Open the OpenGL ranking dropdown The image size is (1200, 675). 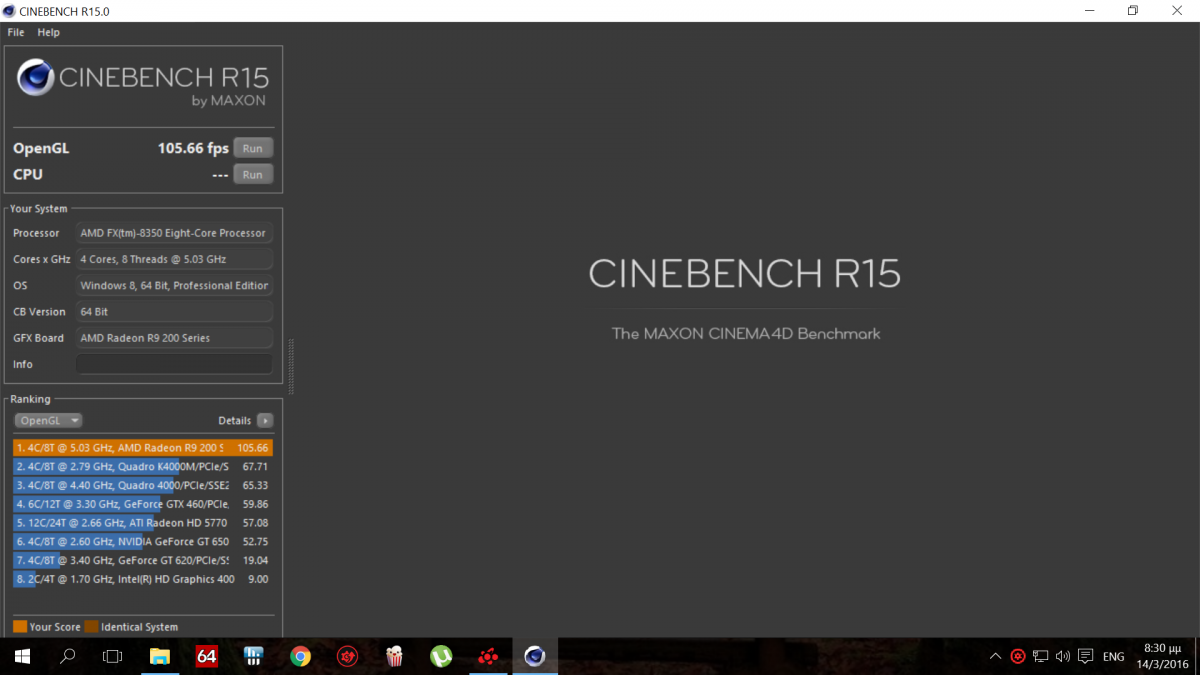click(48, 421)
